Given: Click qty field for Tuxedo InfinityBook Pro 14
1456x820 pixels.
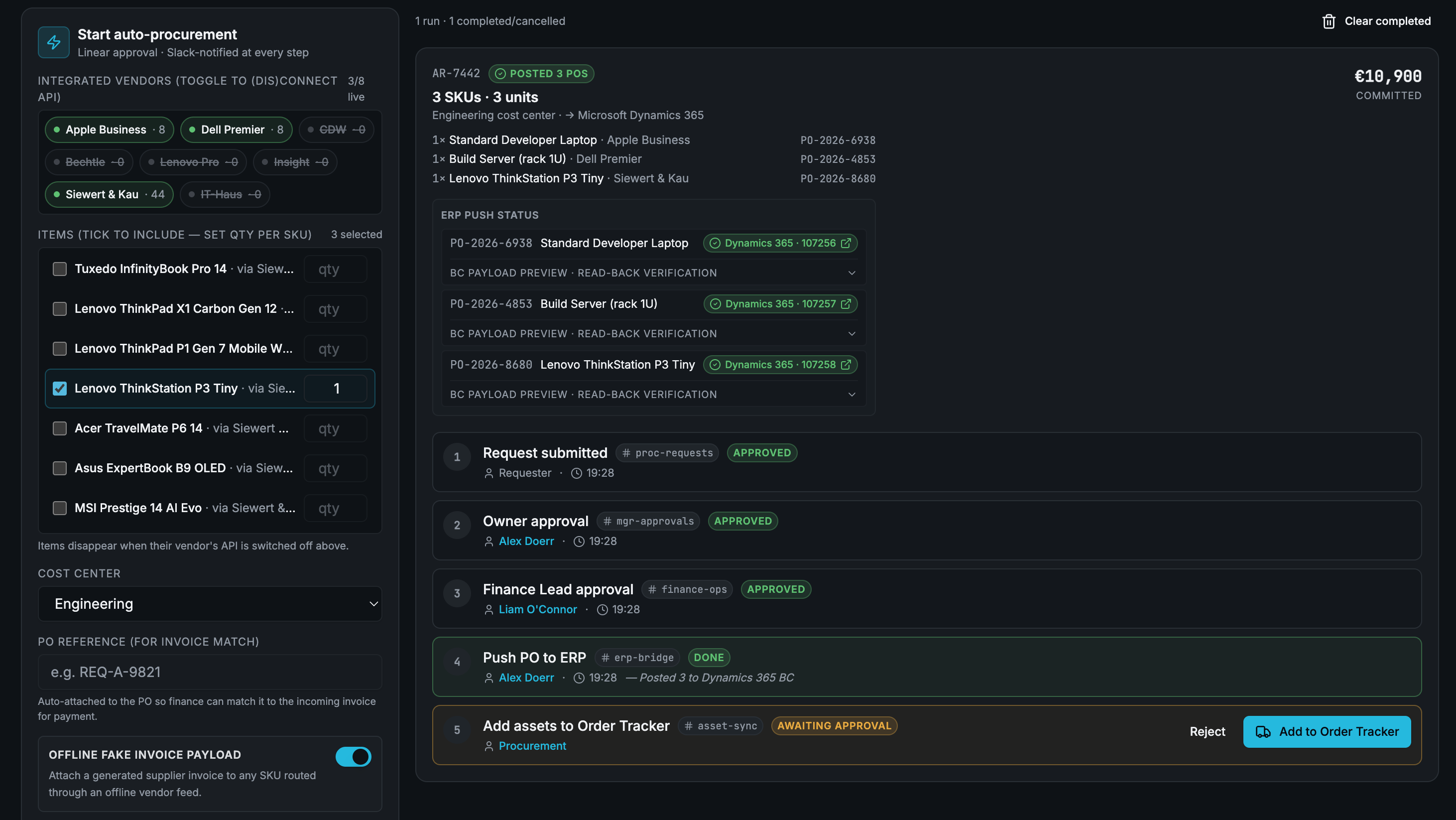Looking at the screenshot, I should [336, 269].
